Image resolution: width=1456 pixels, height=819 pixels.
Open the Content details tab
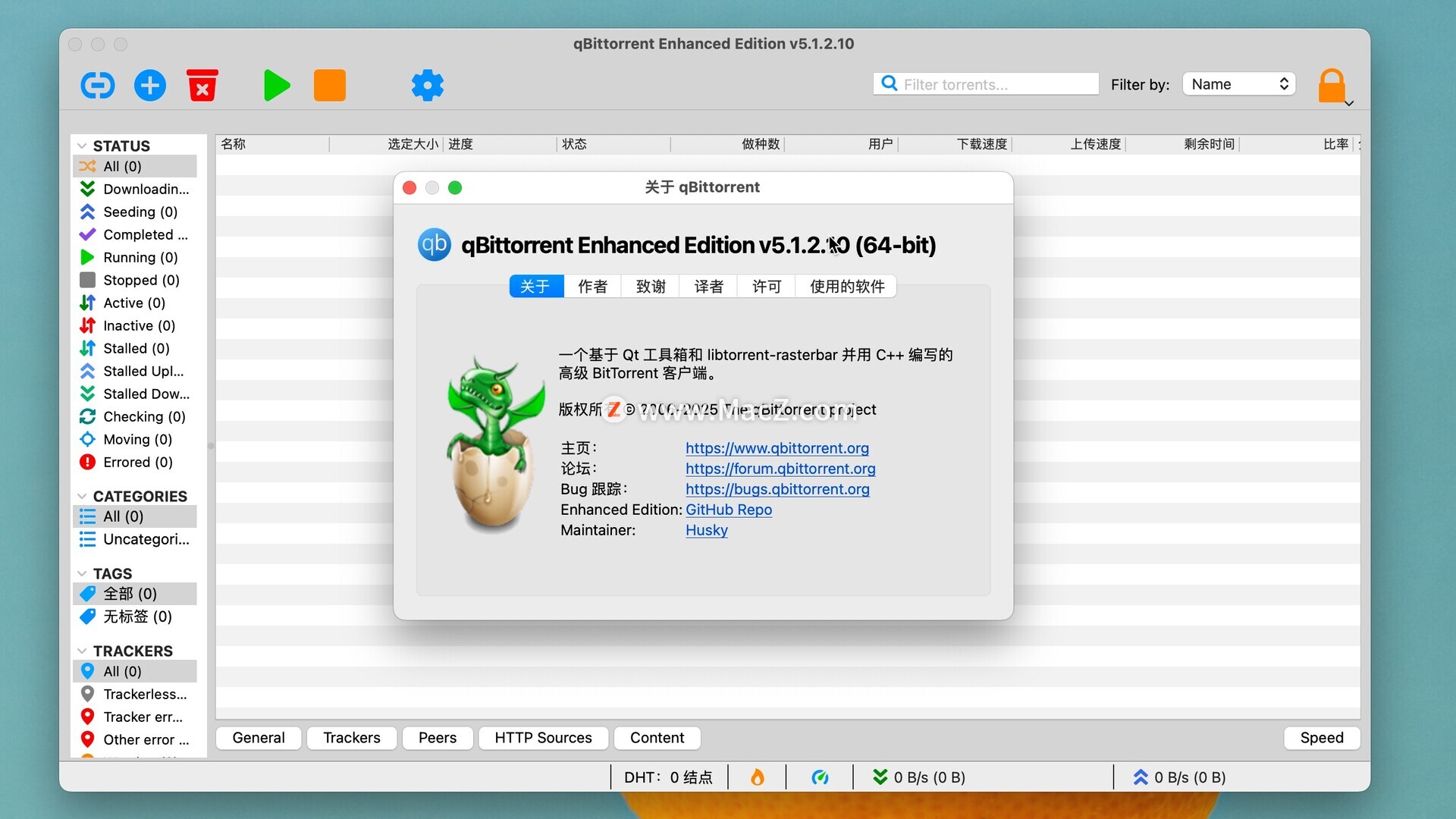657,738
